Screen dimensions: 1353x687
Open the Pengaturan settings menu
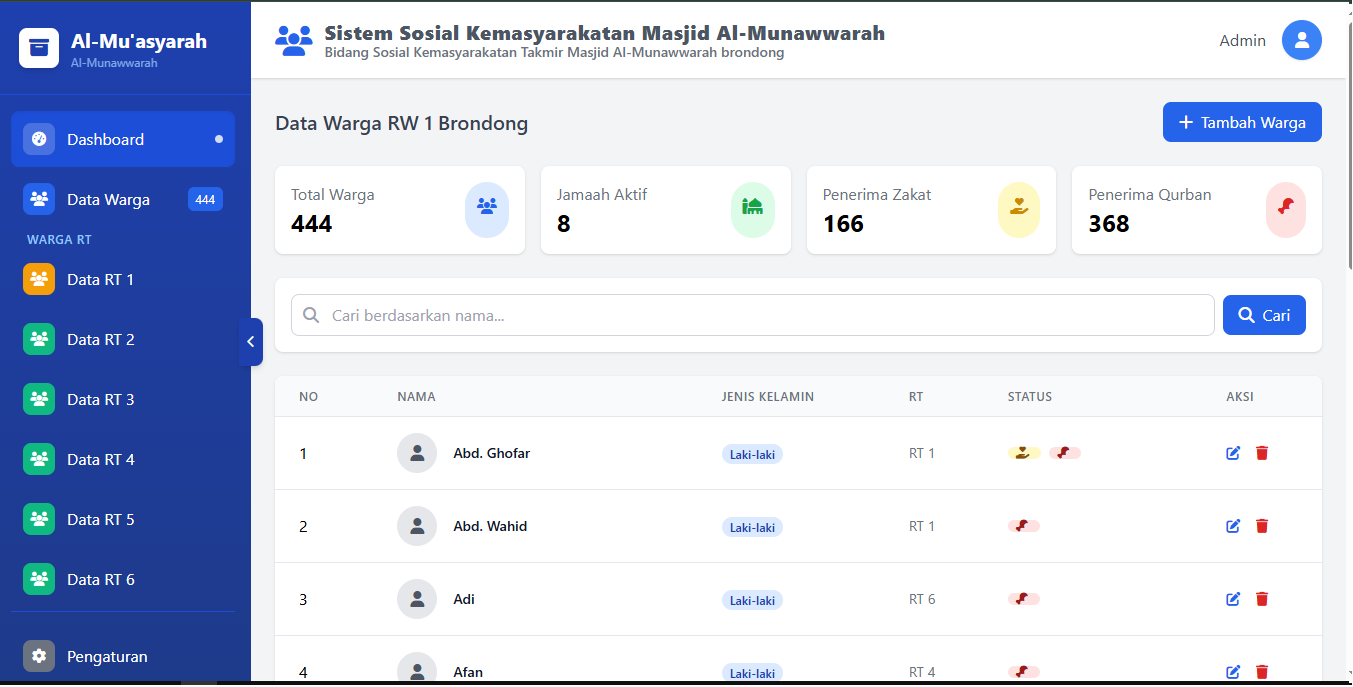(x=107, y=657)
